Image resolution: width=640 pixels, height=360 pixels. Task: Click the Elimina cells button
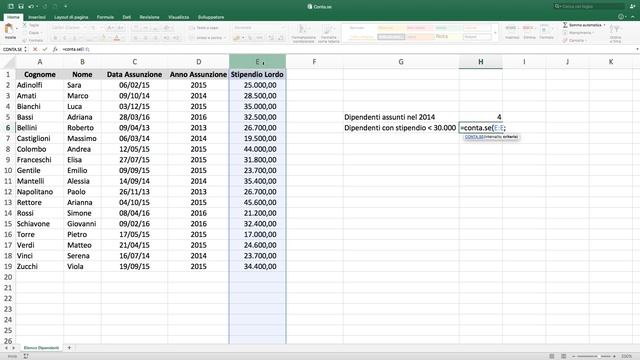[x=529, y=32]
